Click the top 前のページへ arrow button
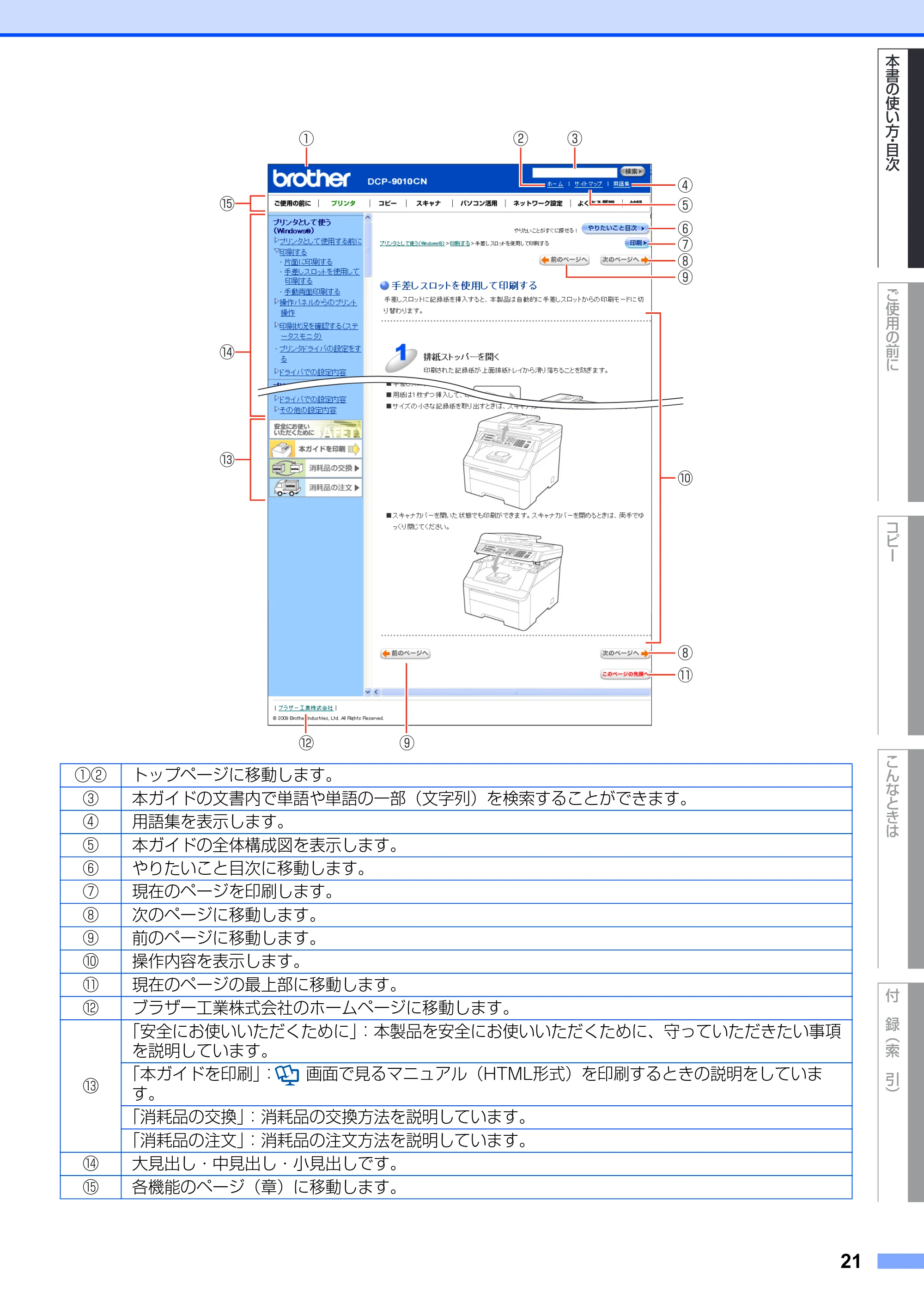Screen dimensions: 924x1304 565,260
